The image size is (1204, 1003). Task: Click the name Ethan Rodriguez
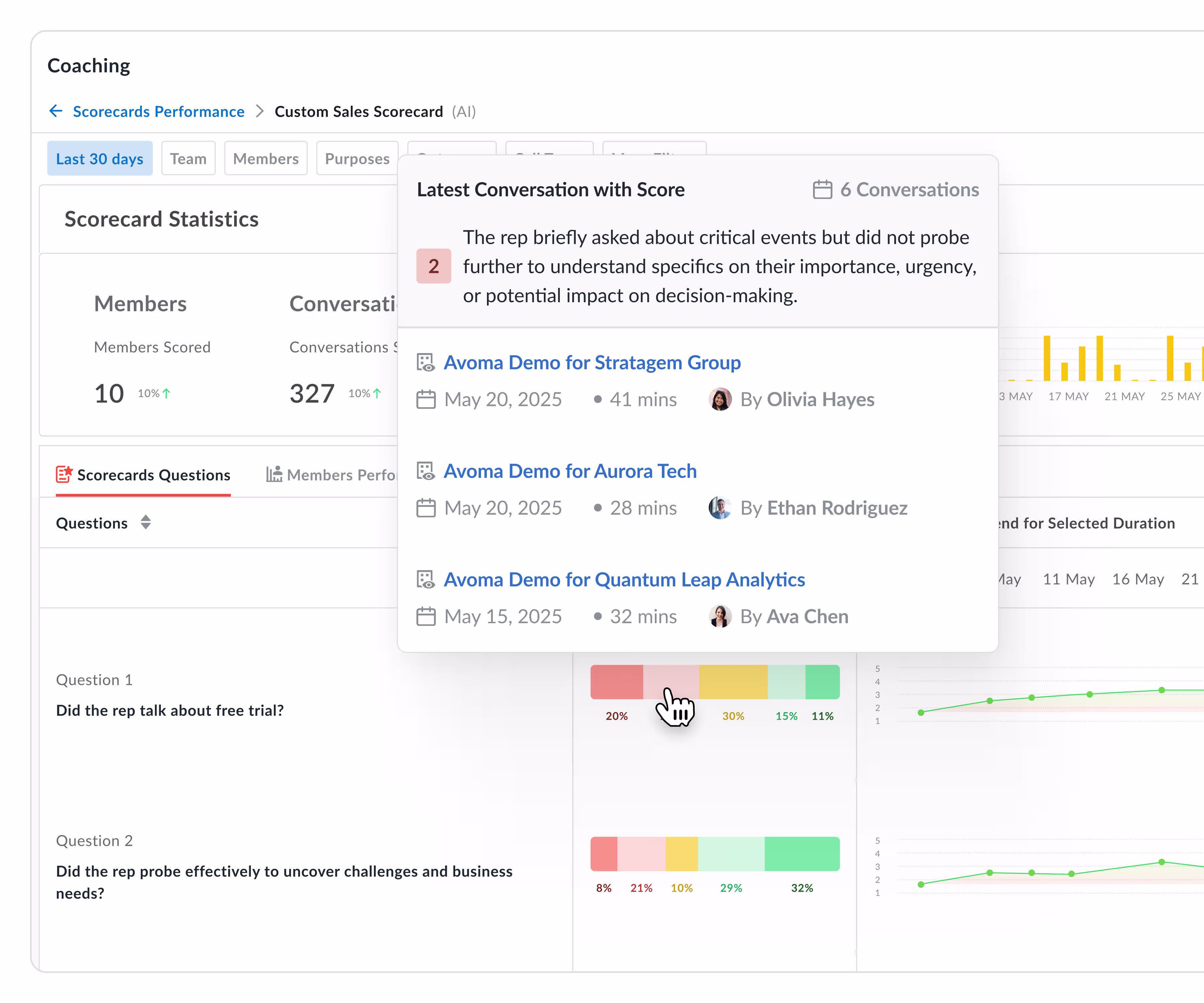click(837, 508)
